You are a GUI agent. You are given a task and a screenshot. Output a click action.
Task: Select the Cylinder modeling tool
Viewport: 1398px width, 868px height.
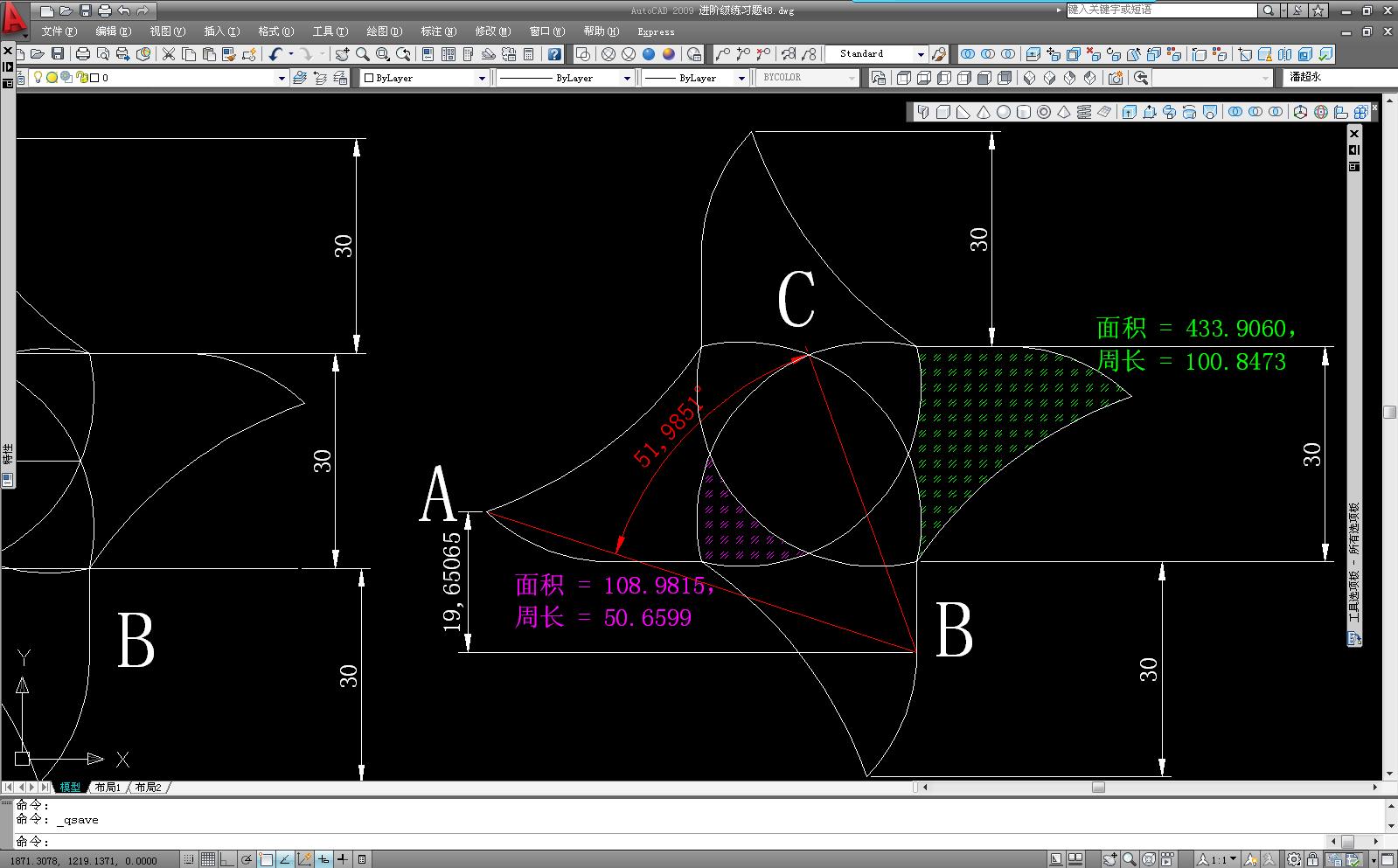click(1024, 112)
